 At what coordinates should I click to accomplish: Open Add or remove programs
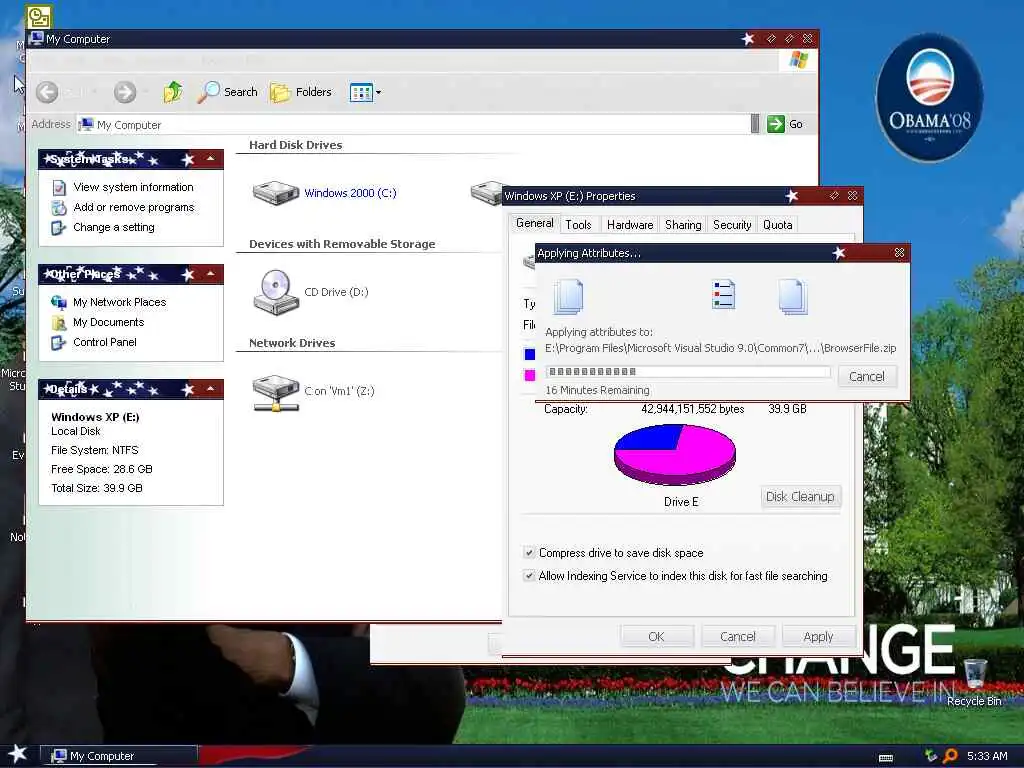(133, 207)
